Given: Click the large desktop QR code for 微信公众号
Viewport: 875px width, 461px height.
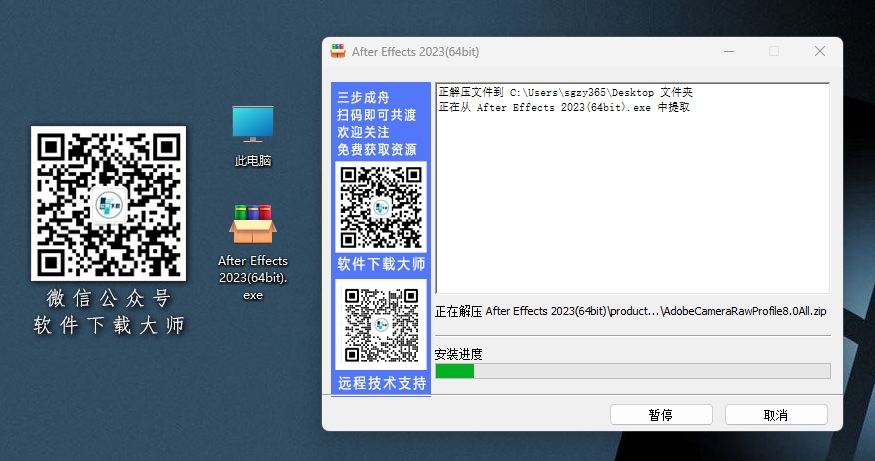Looking at the screenshot, I should pyautogui.click(x=108, y=203).
